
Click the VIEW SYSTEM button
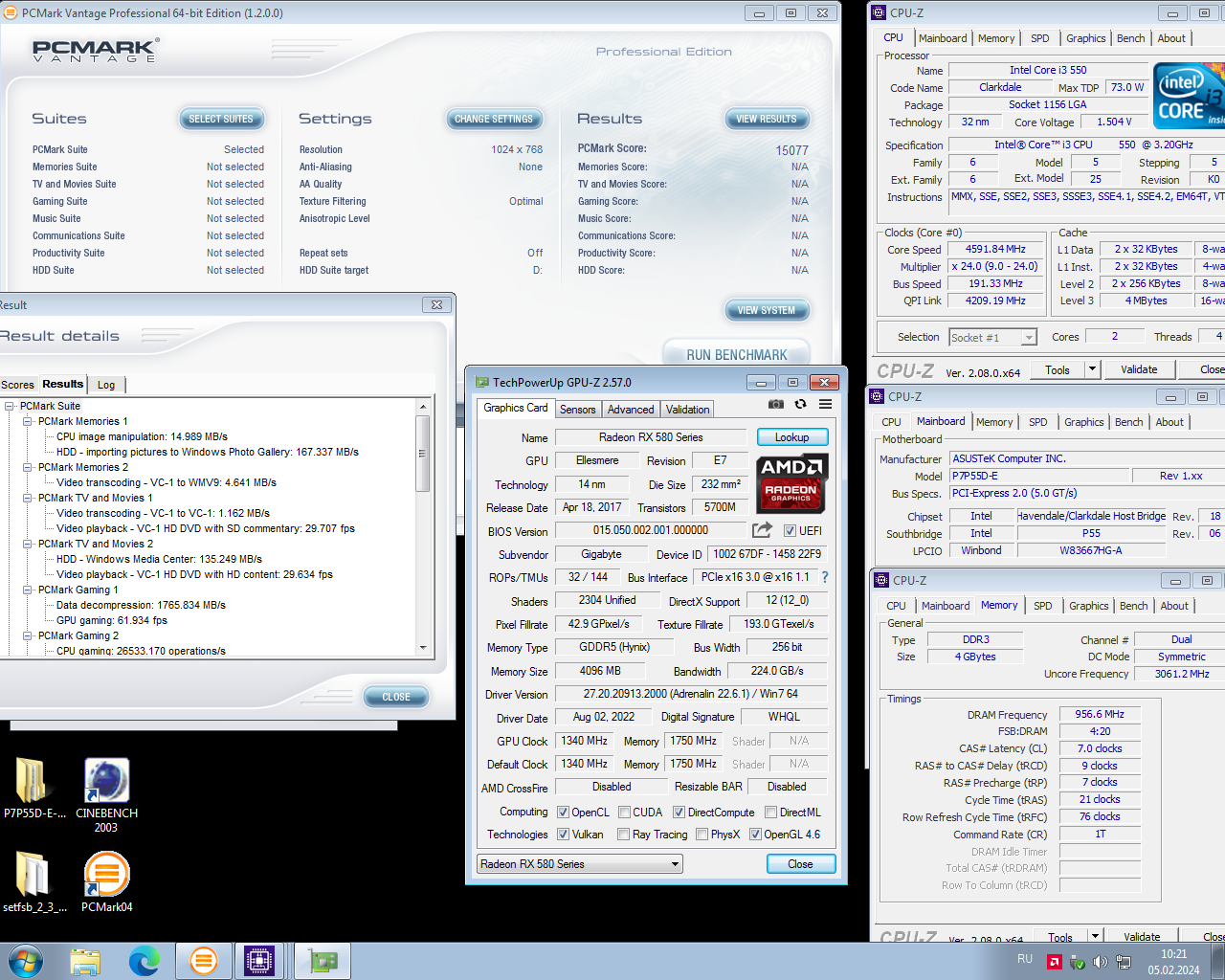click(767, 310)
